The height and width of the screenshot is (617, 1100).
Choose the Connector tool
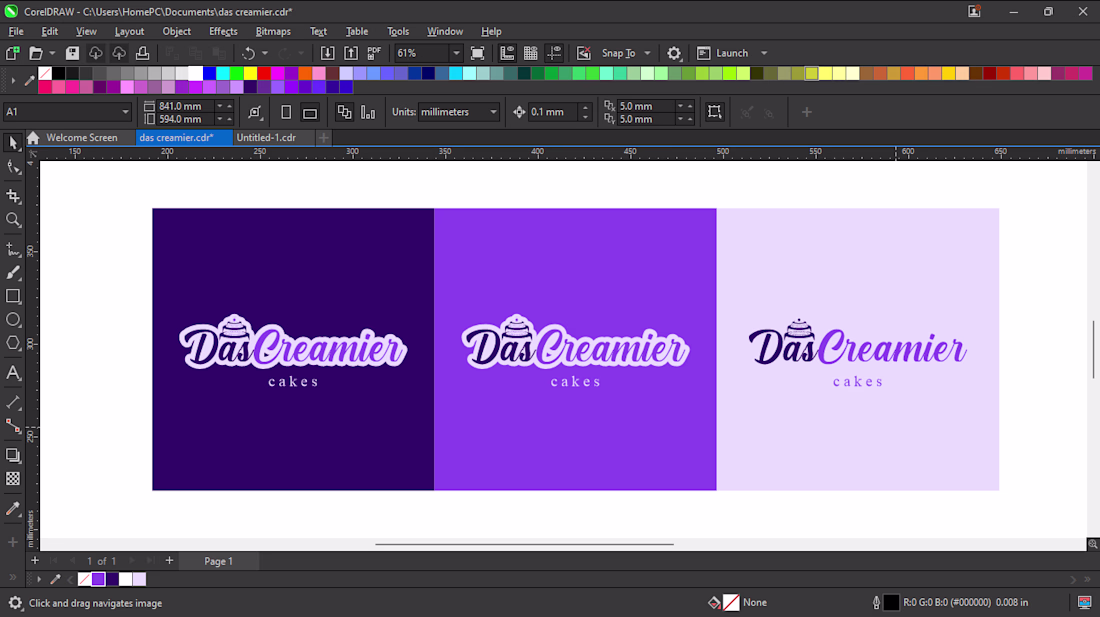pyautogui.click(x=13, y=426)
